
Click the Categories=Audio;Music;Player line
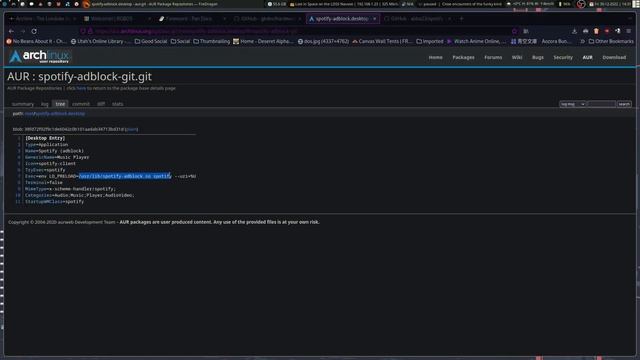[x=79, y=196]
